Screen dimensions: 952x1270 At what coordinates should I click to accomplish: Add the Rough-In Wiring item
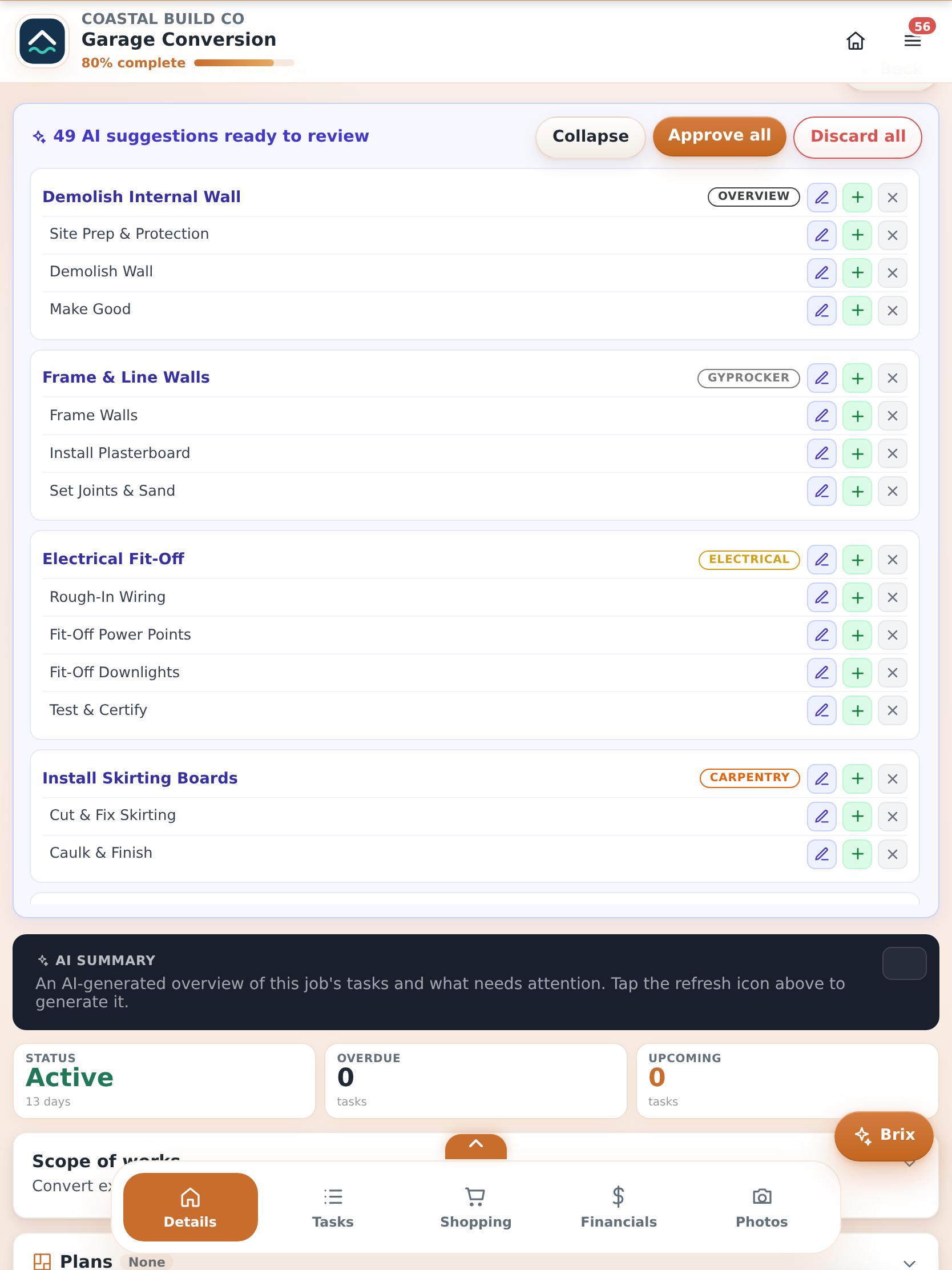pos(857,598)
